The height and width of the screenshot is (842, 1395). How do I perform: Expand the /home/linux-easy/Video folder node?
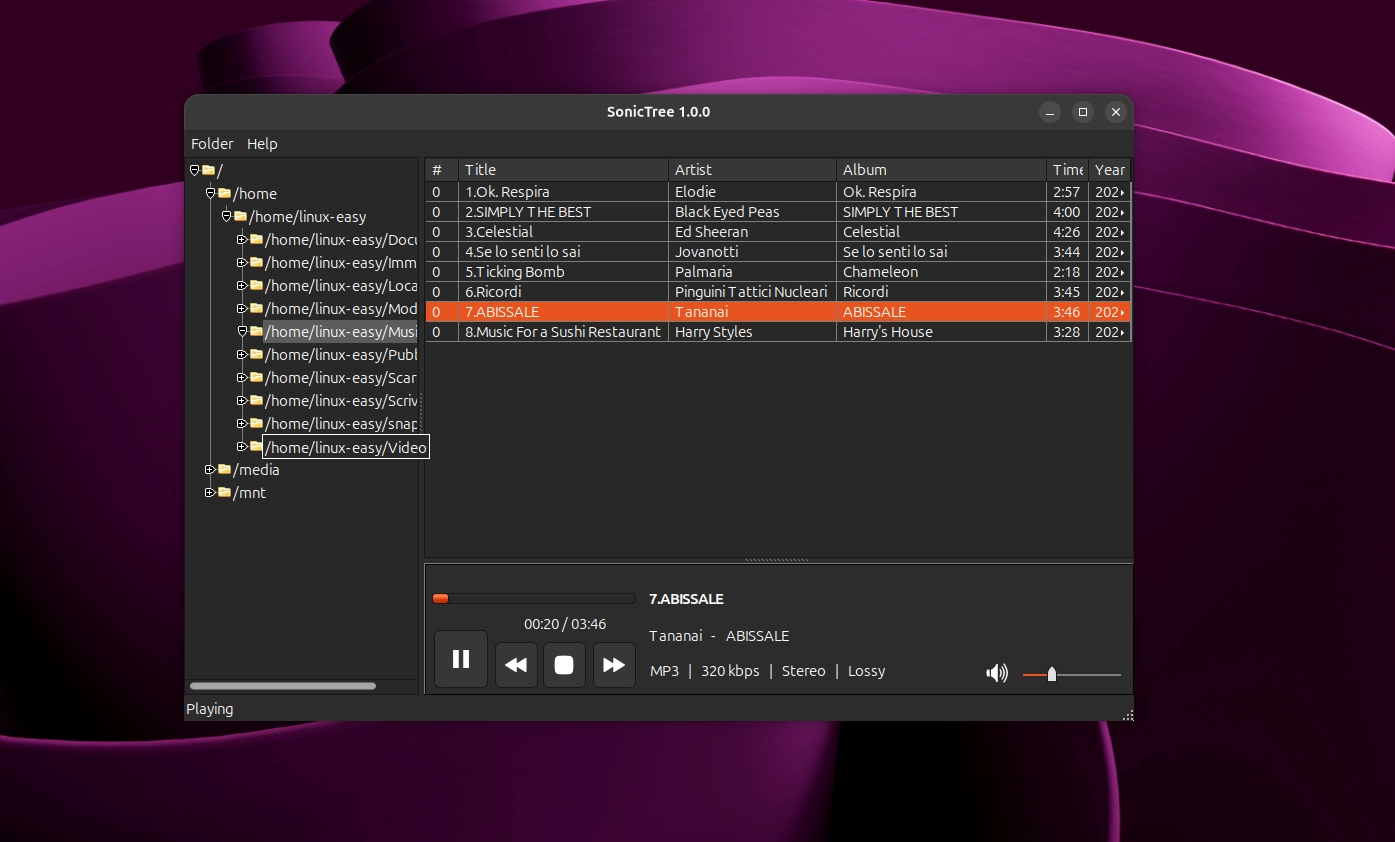(242, 446)
